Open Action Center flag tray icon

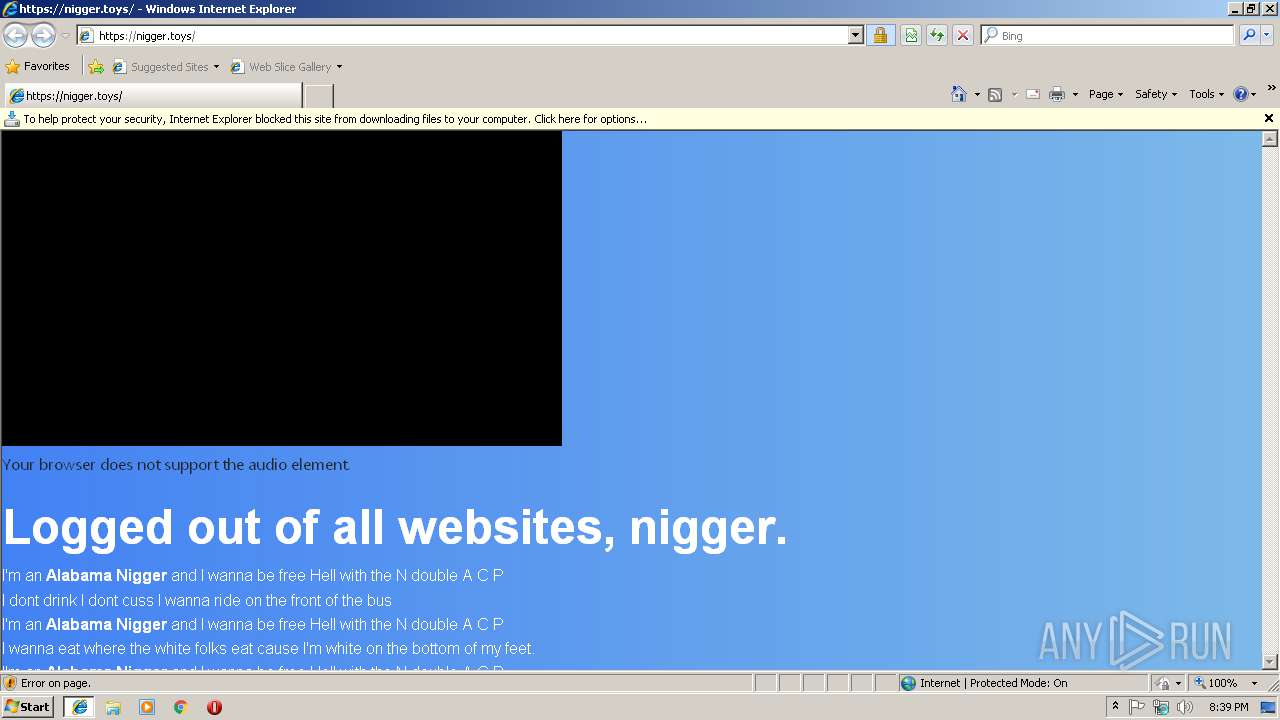point(1137,707)
